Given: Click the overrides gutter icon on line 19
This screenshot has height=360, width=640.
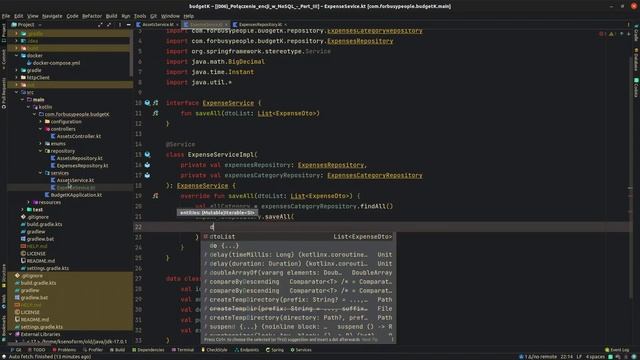Looking at the screenshot, I should [x=156, y=196].
